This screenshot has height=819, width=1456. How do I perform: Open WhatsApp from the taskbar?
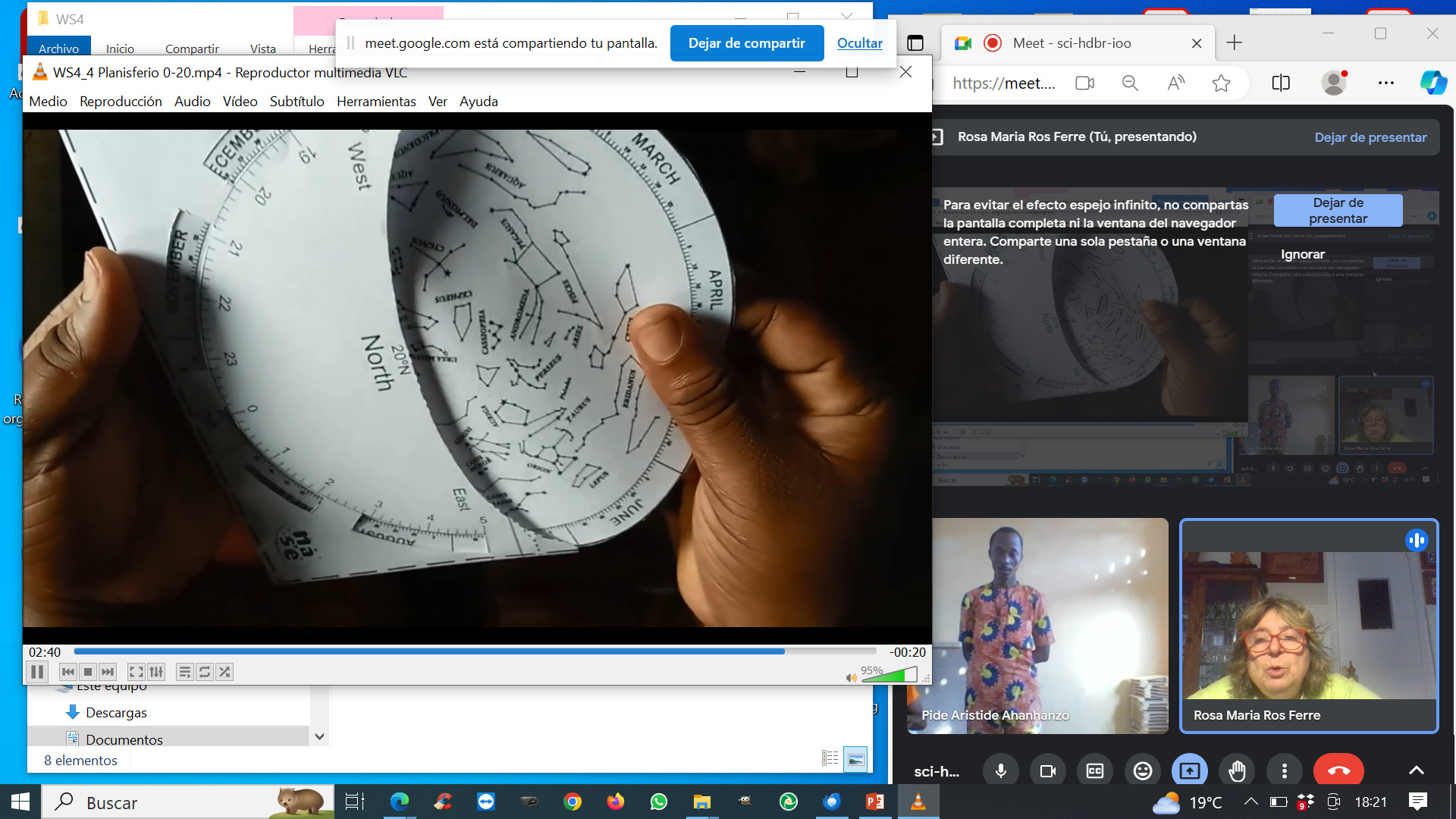pyautogui.click(x=658, y=802)
